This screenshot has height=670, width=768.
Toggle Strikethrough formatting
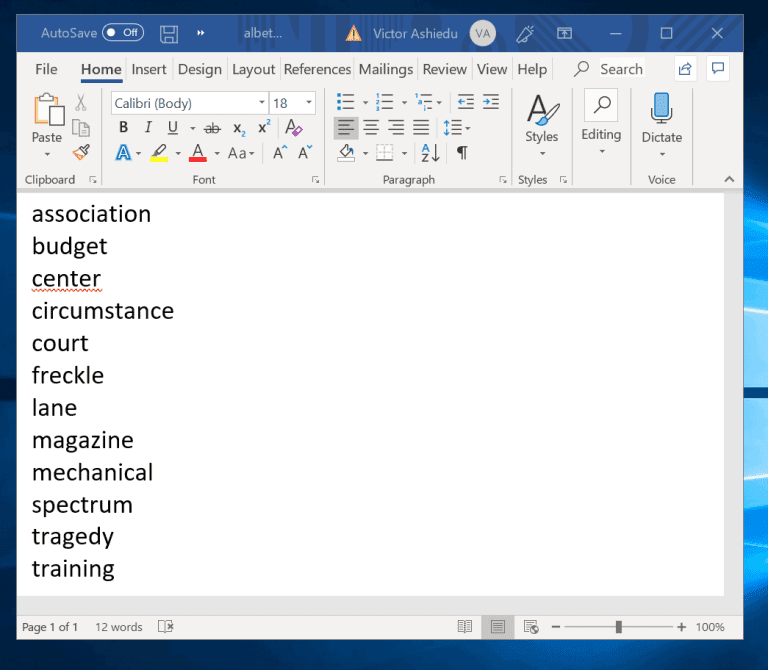coord(212,129)
